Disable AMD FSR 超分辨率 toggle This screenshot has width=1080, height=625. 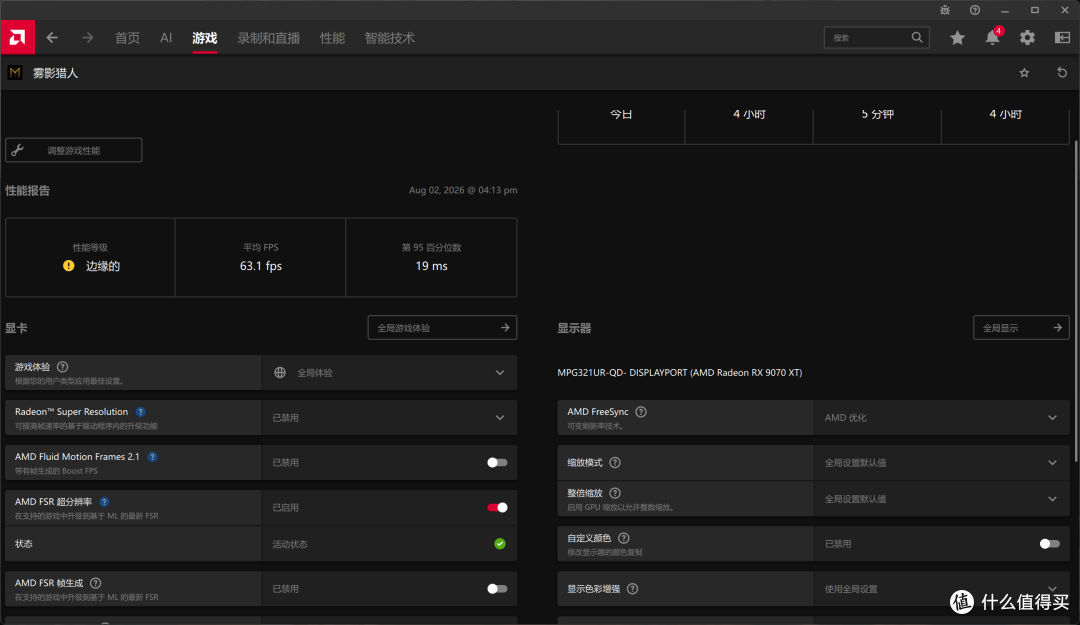point(497,507)
